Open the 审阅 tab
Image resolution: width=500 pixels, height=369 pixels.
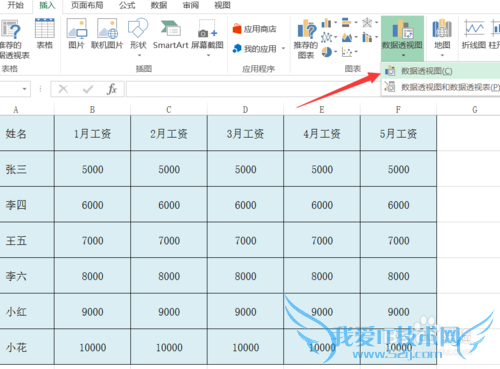pyautogui.click(x=191, y=5)
